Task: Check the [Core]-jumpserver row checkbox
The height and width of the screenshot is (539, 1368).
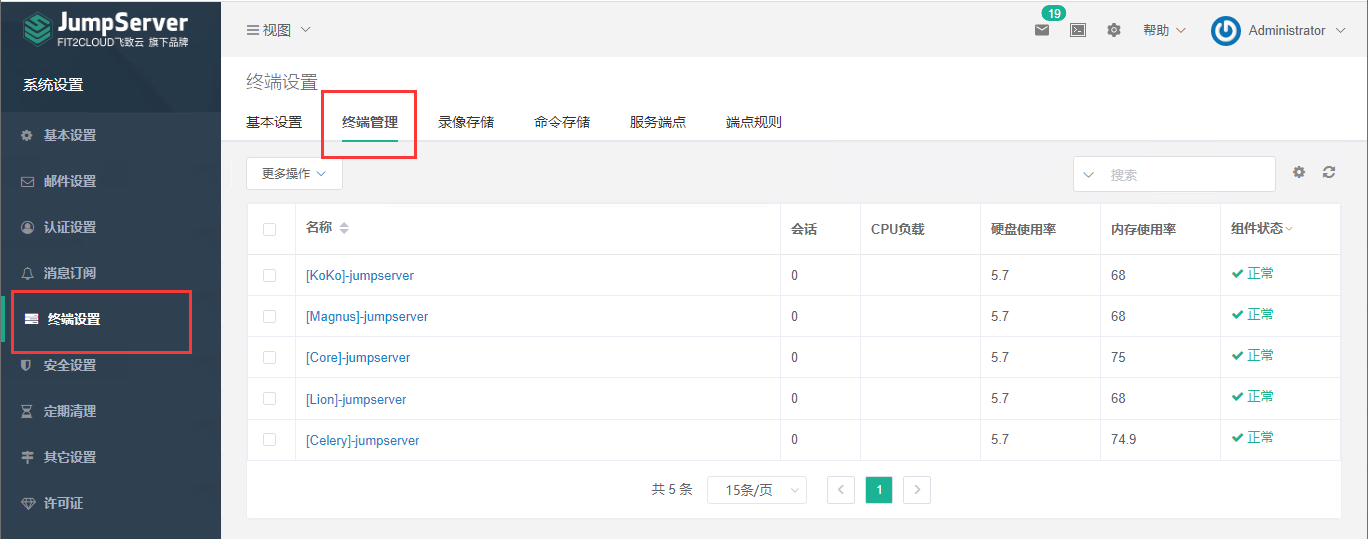Action: [x=269, y=357]
